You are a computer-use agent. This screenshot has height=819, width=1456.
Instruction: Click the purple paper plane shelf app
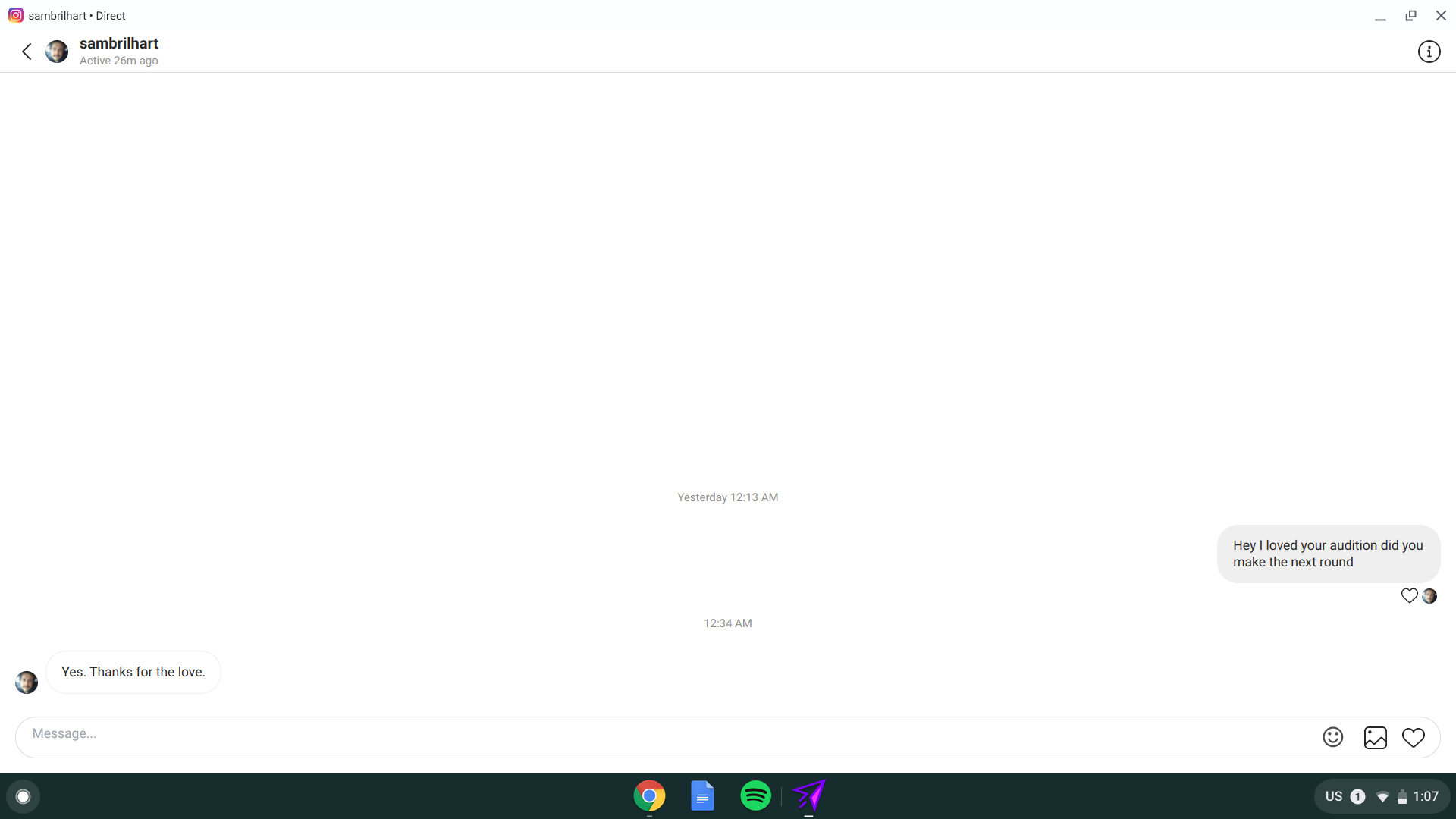(x=809, y=795)
